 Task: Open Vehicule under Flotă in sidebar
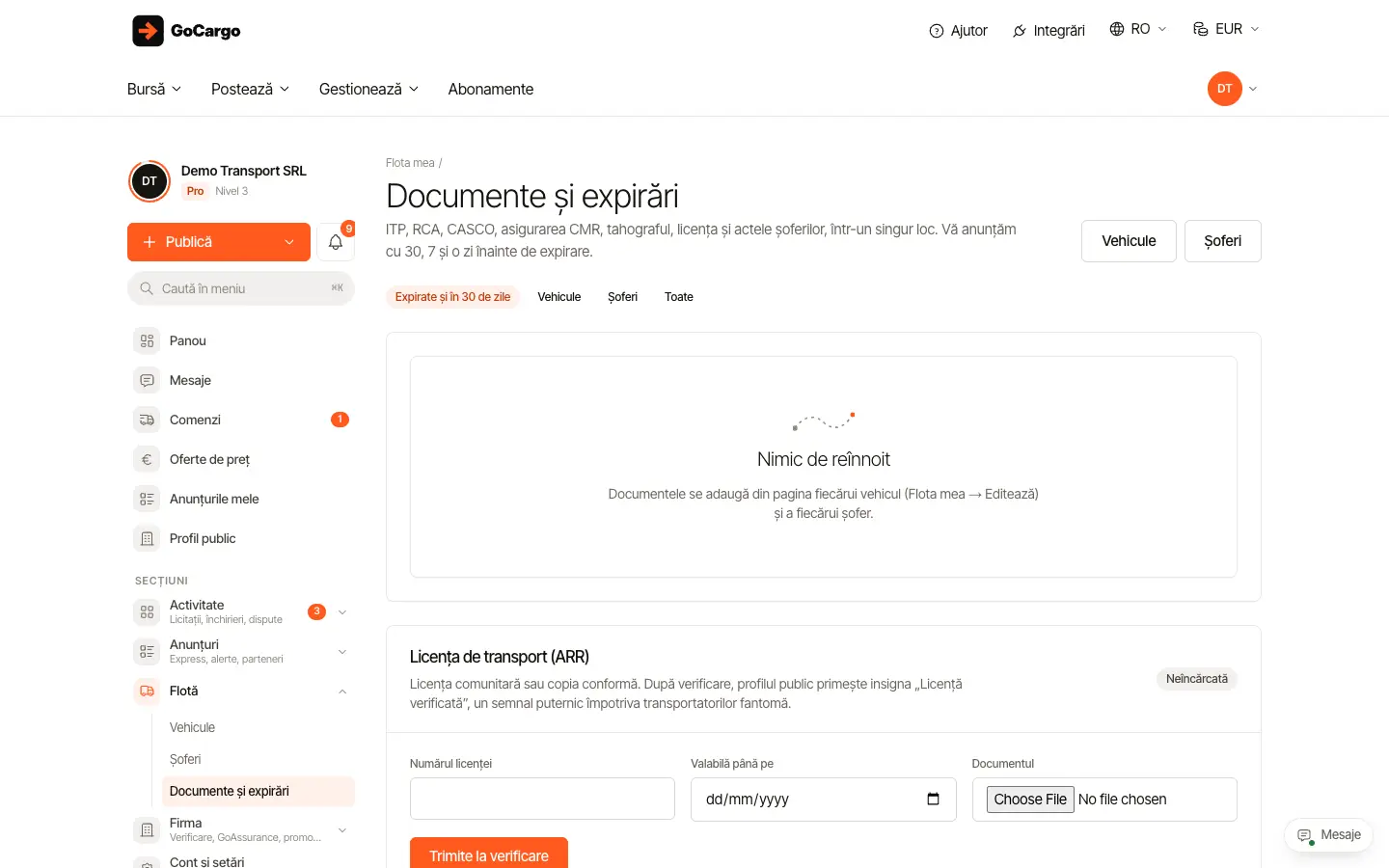coord(192,727)
